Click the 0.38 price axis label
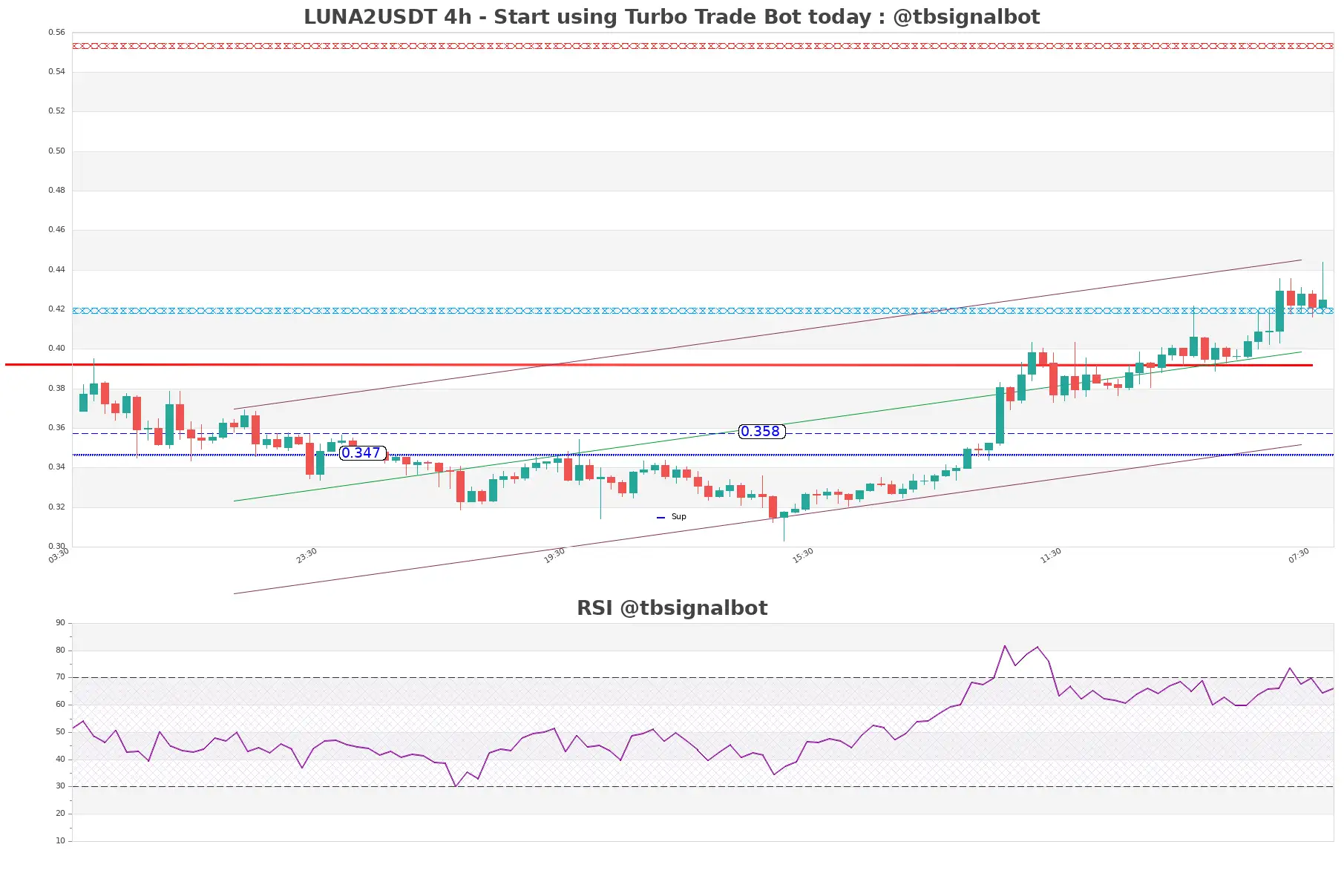1344x896 pixels. [56, 389]
